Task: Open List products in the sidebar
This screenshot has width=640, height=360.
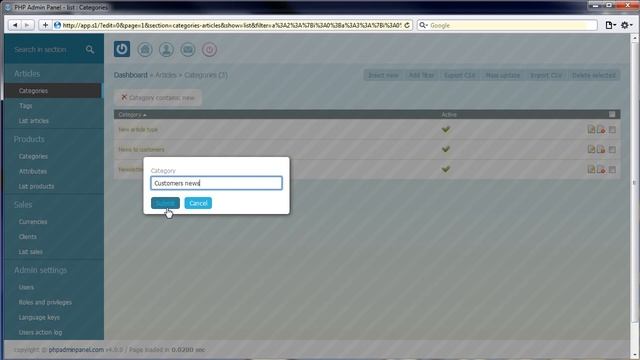Action: coord(36,186)
